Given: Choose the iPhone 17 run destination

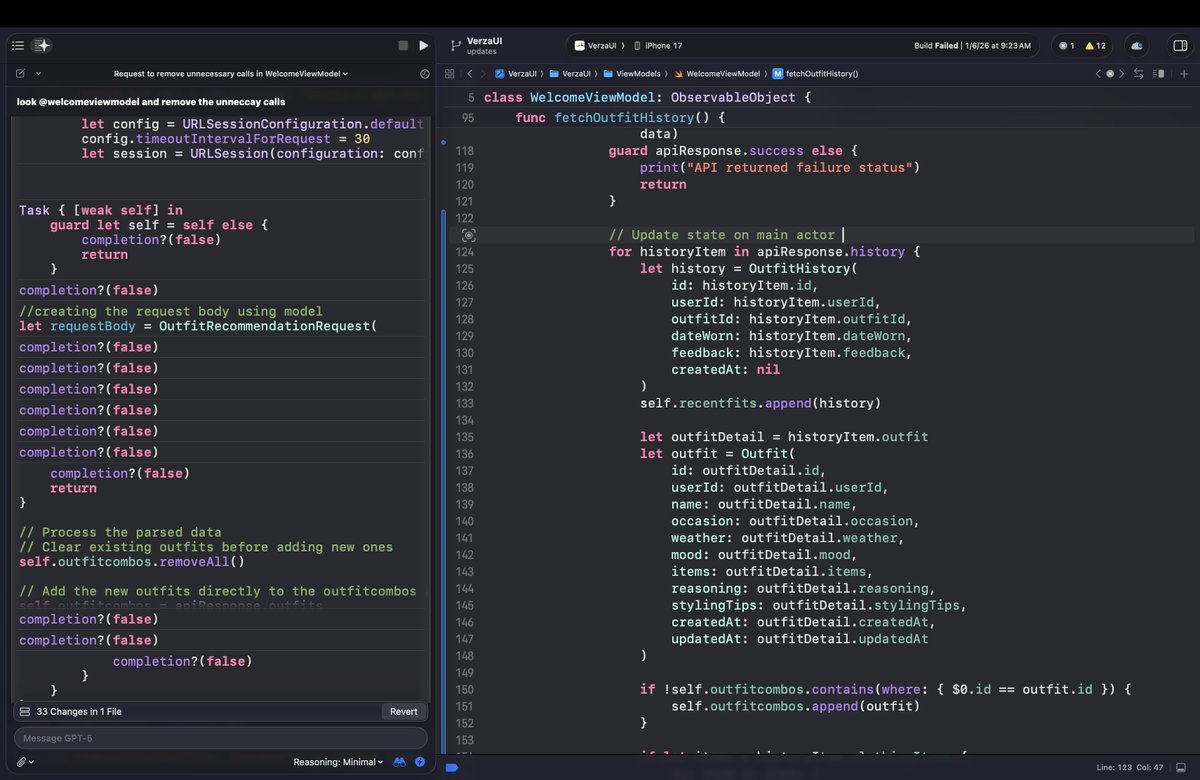Looking at the screenshot, I should point(659,46).
